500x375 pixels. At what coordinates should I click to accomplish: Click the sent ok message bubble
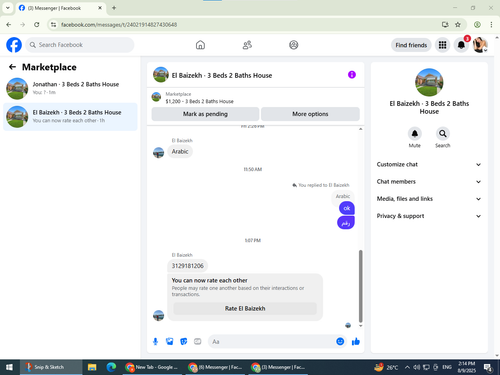347,208
